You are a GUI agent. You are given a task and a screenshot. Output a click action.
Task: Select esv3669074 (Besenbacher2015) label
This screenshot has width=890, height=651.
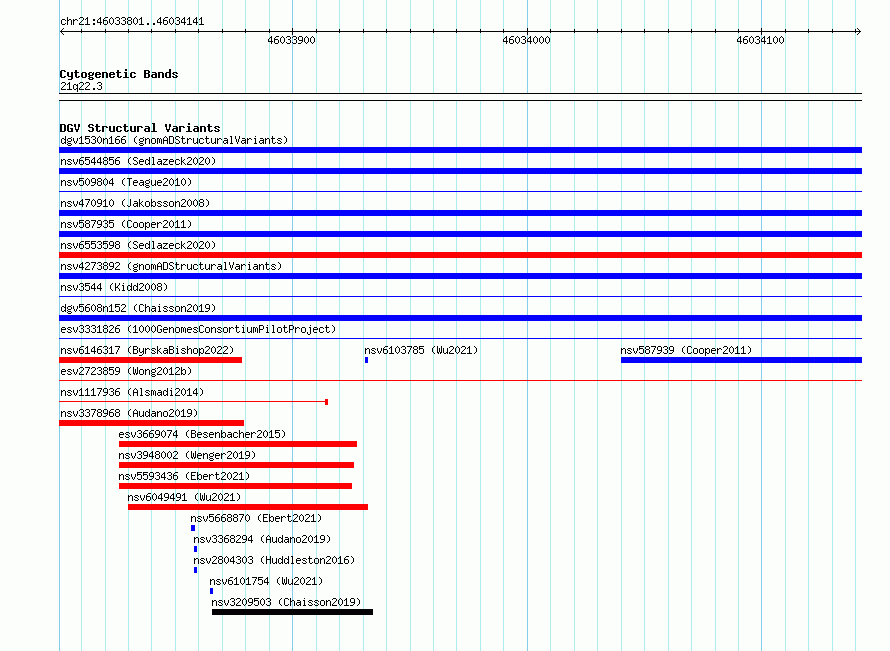[202, 434]
